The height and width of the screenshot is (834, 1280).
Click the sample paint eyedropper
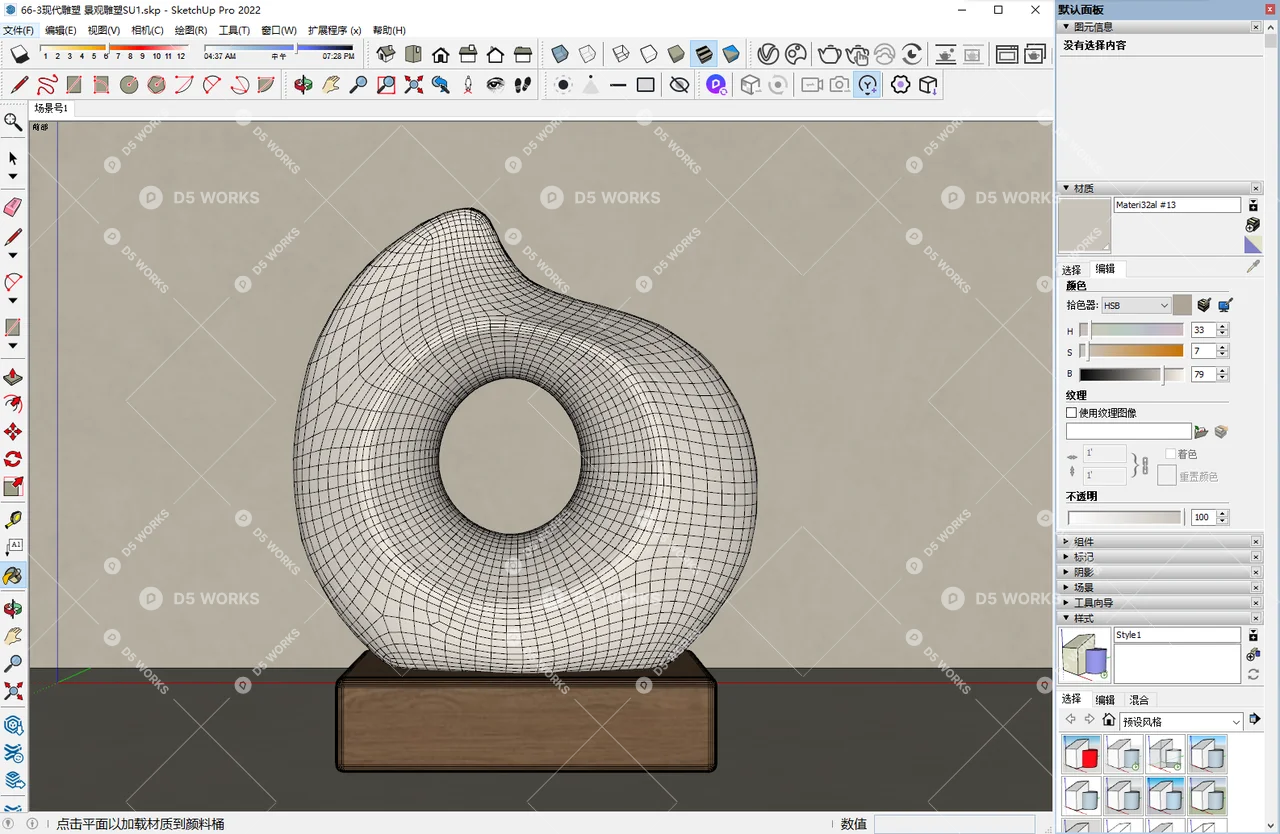(x=1254, y=268)
